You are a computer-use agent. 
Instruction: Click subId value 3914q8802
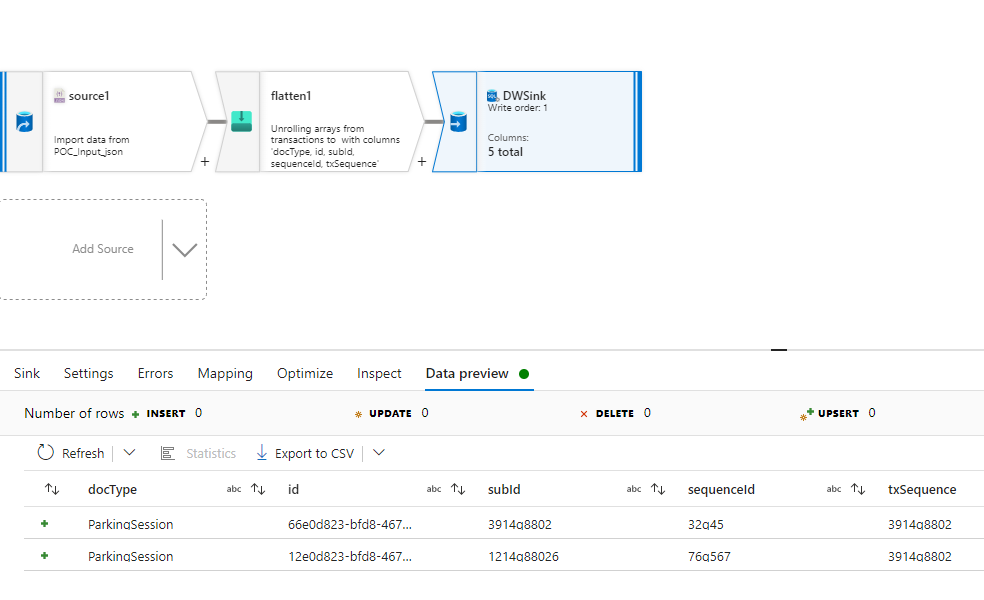(520, 524)
